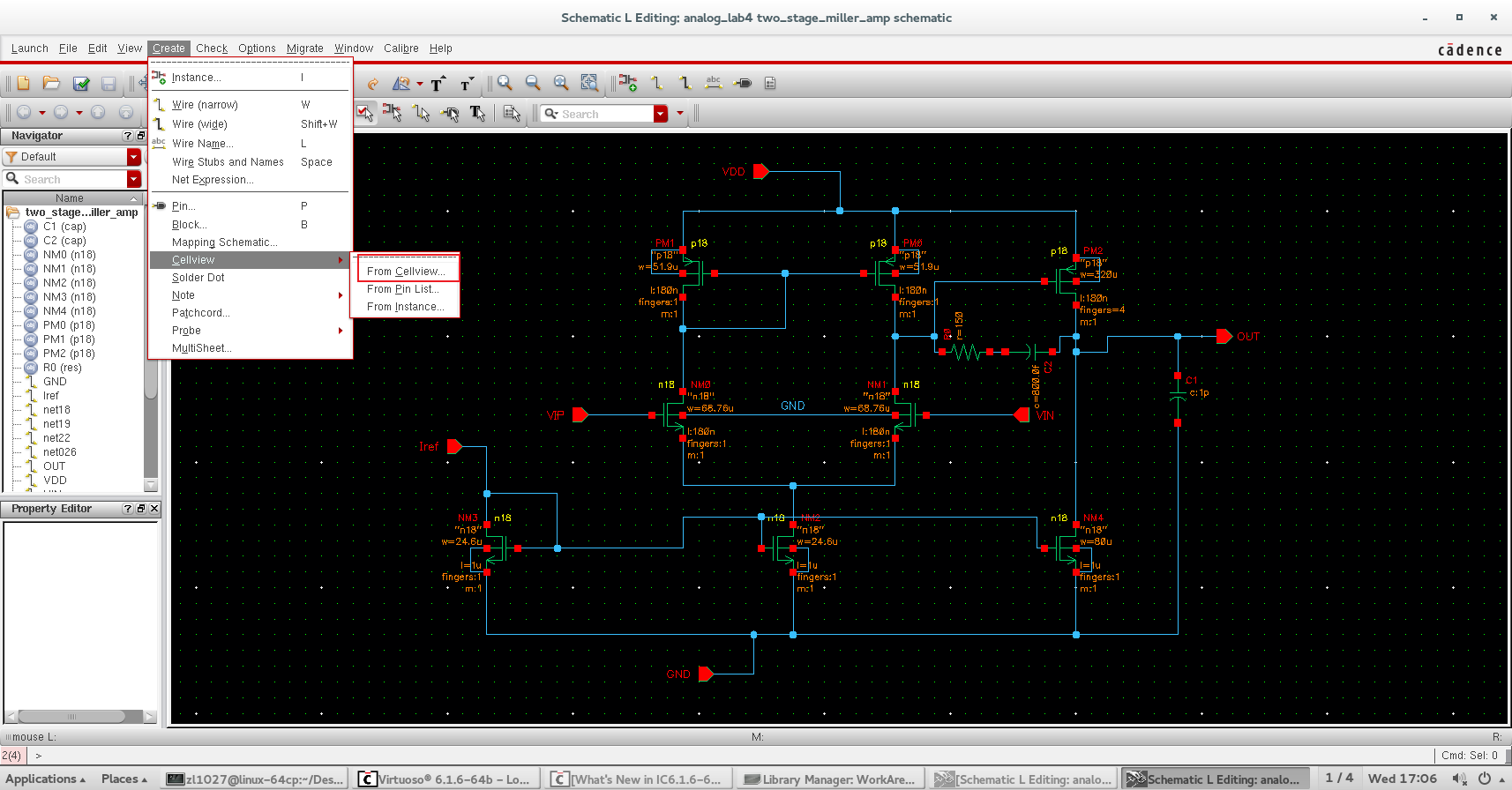The width and height of the screenshot is (1512, 790).
Task: Click the select-notes filter icon beside text selector
Action: click(512, 113)
